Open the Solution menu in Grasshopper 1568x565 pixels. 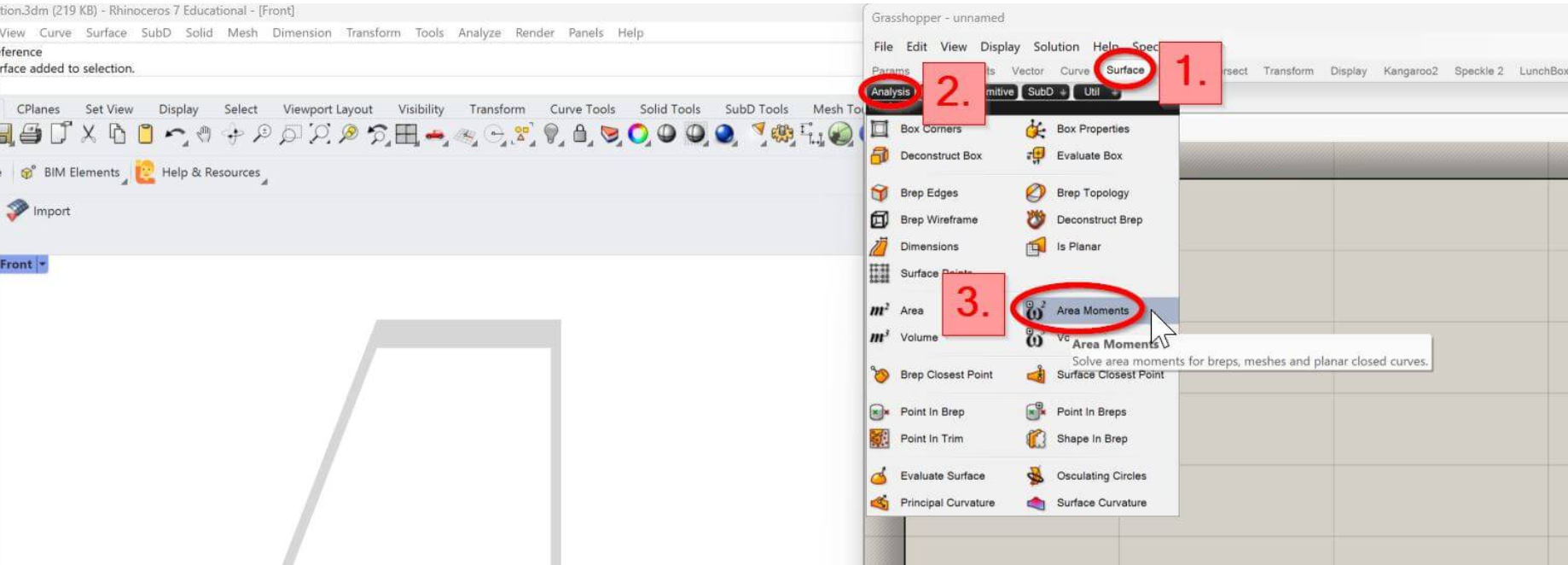(x=1055, y=47)
